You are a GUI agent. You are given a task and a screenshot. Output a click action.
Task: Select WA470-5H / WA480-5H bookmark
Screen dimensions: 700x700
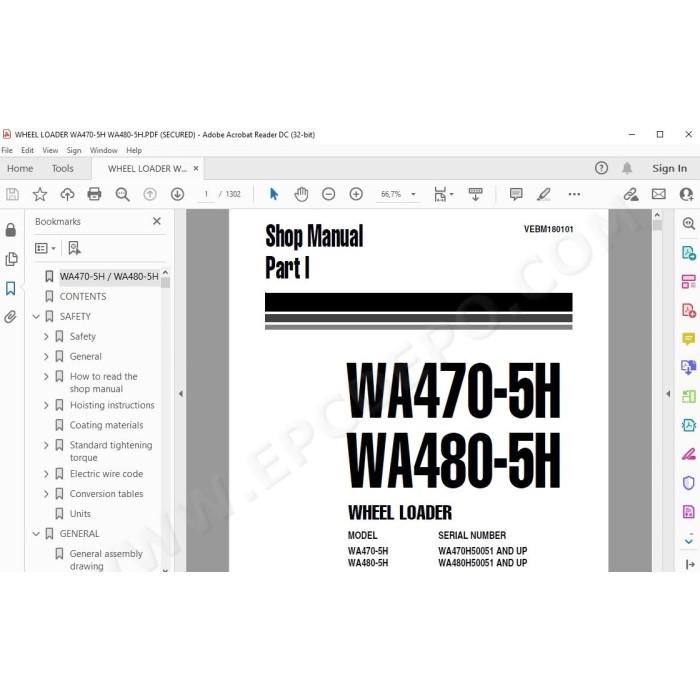pyautogui.click(x=109, y=276)
